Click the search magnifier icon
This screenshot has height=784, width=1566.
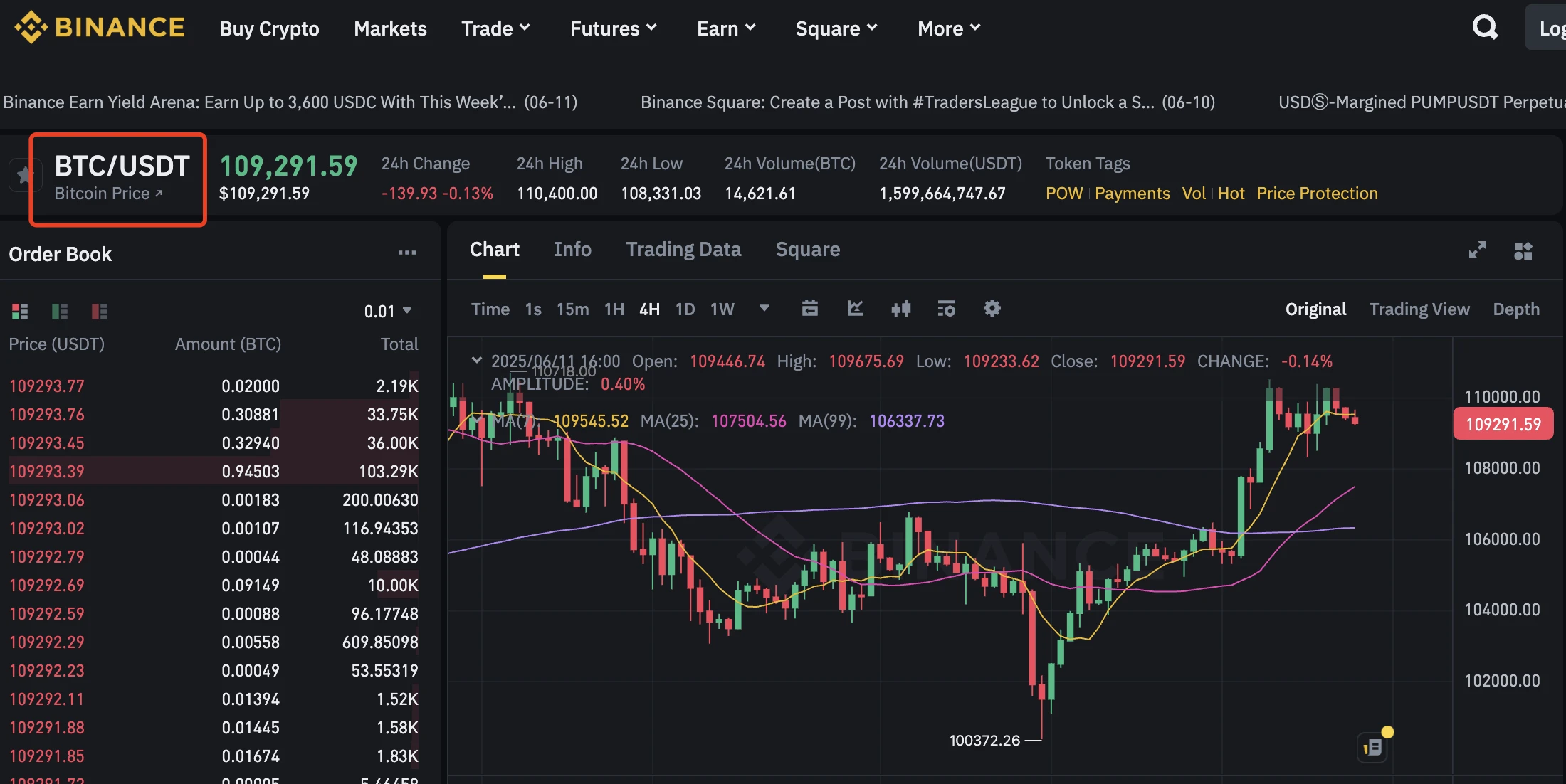click(1485, 28)
